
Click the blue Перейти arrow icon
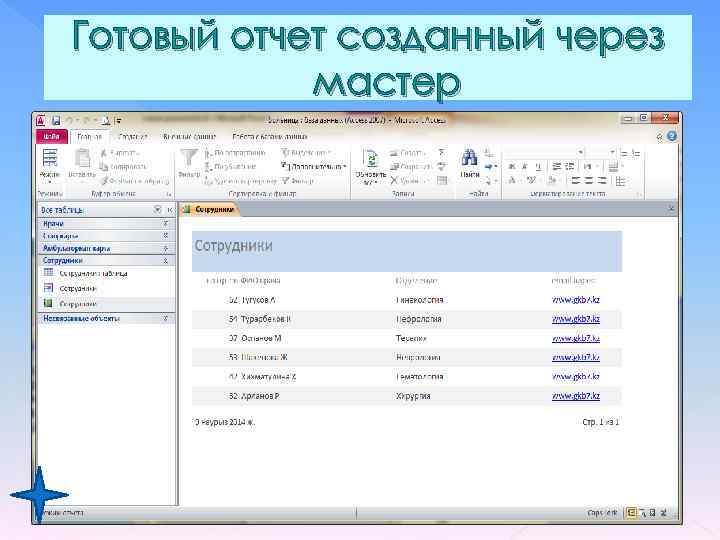point(489,166)
